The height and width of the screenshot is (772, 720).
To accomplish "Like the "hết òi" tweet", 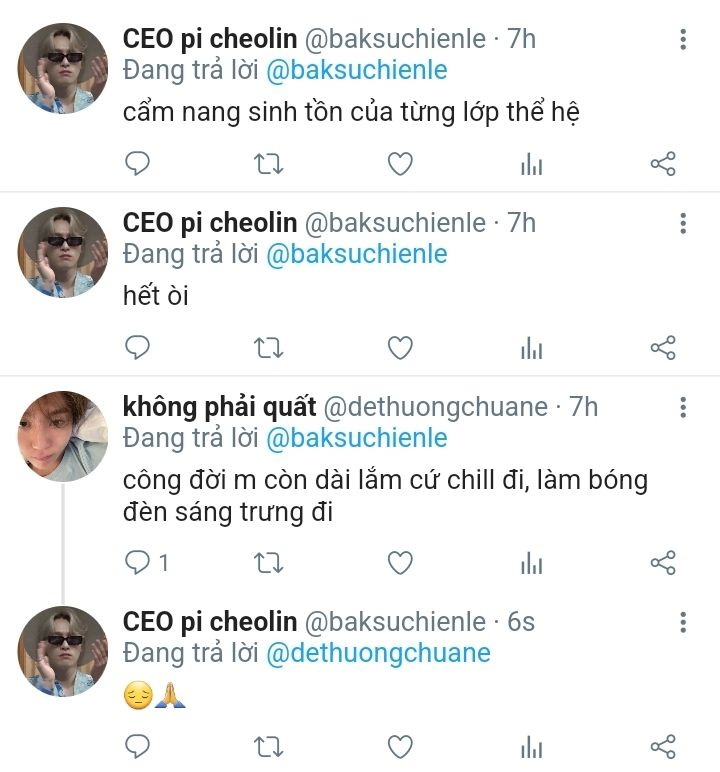I will (x=400, y=347).
